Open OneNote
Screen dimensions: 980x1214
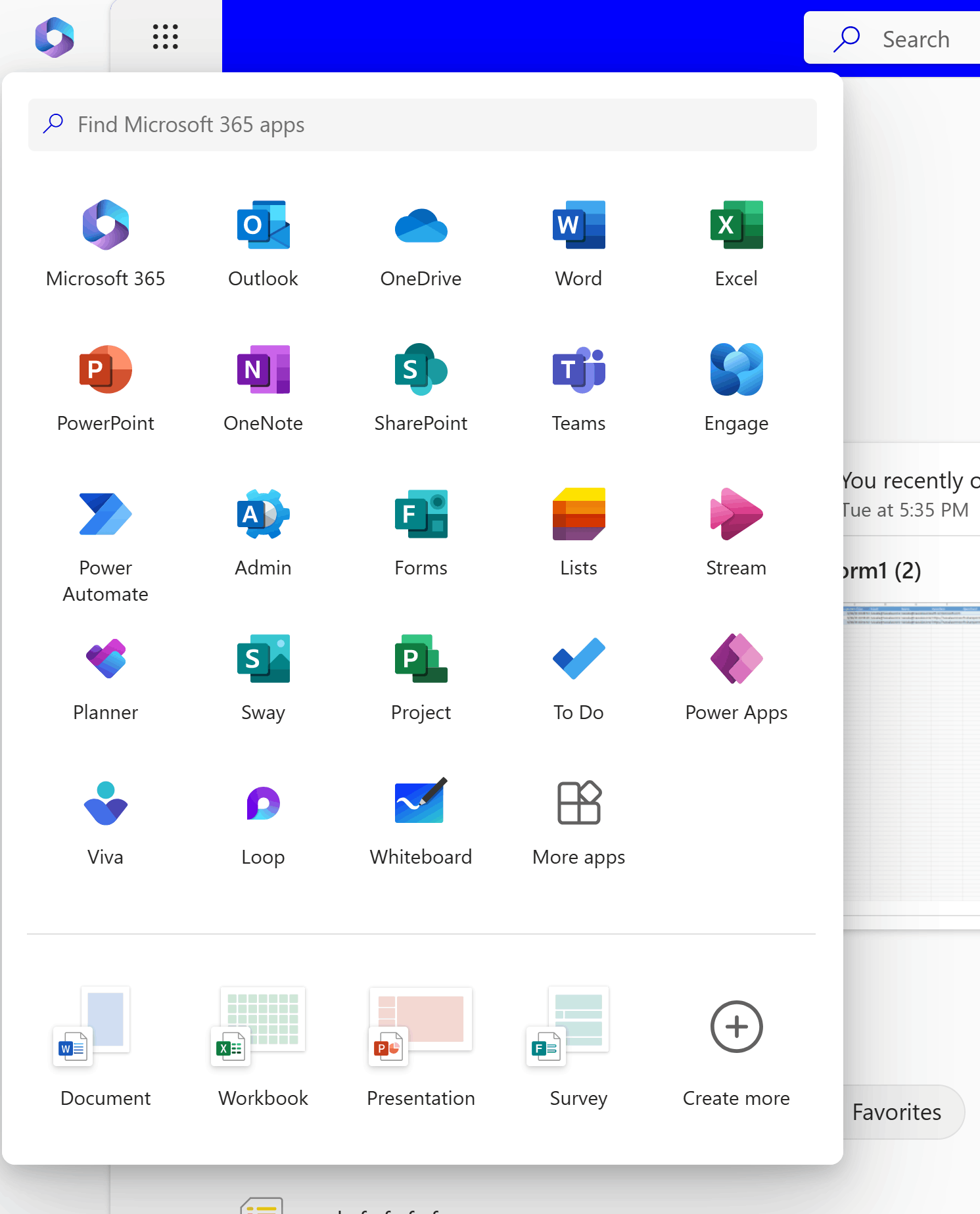pyautogui.click(x=263, y=388)
